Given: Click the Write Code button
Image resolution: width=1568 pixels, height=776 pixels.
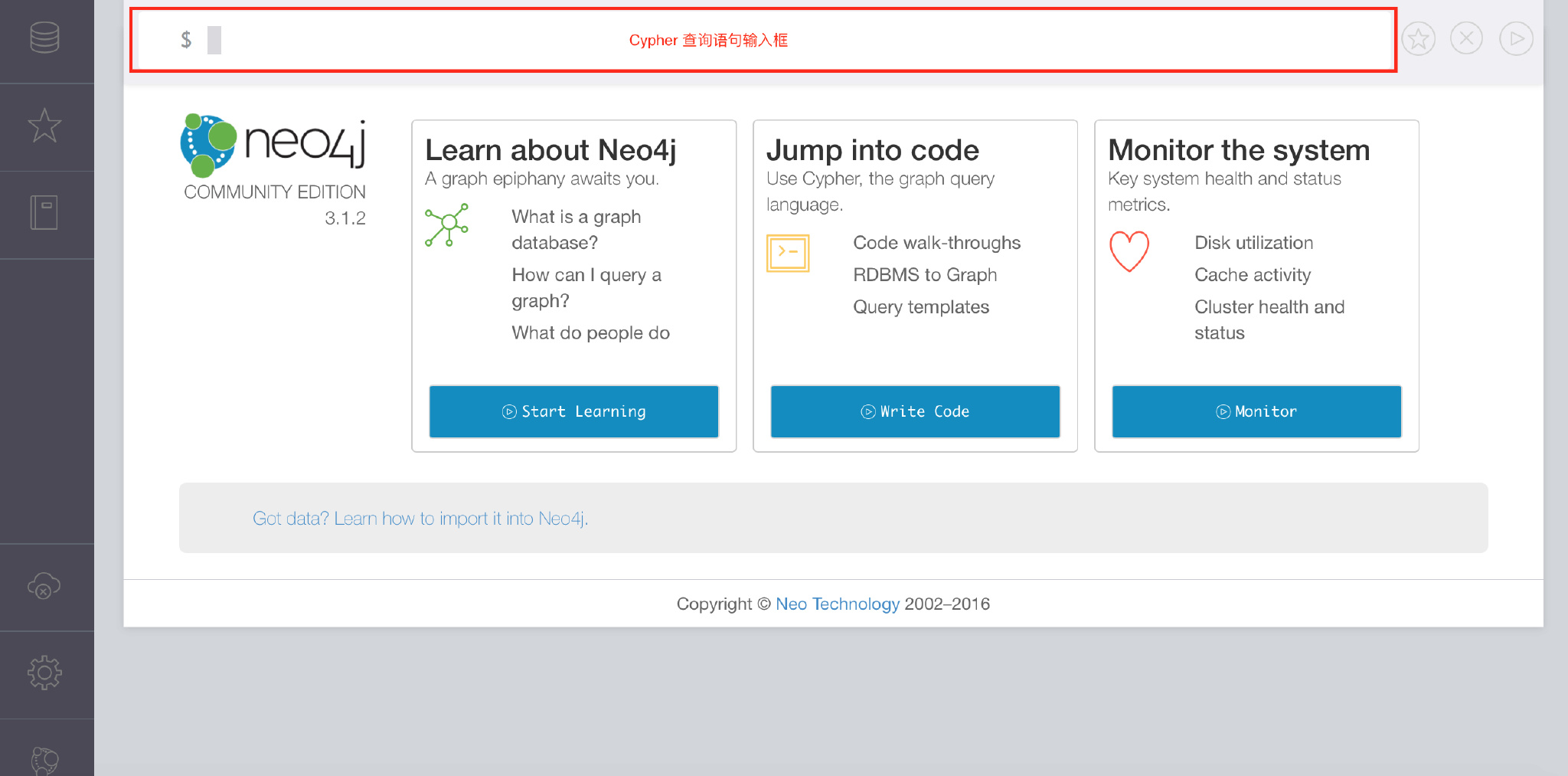Looking at the screenshot, I should pyautogui.click(x=915, y=411).
